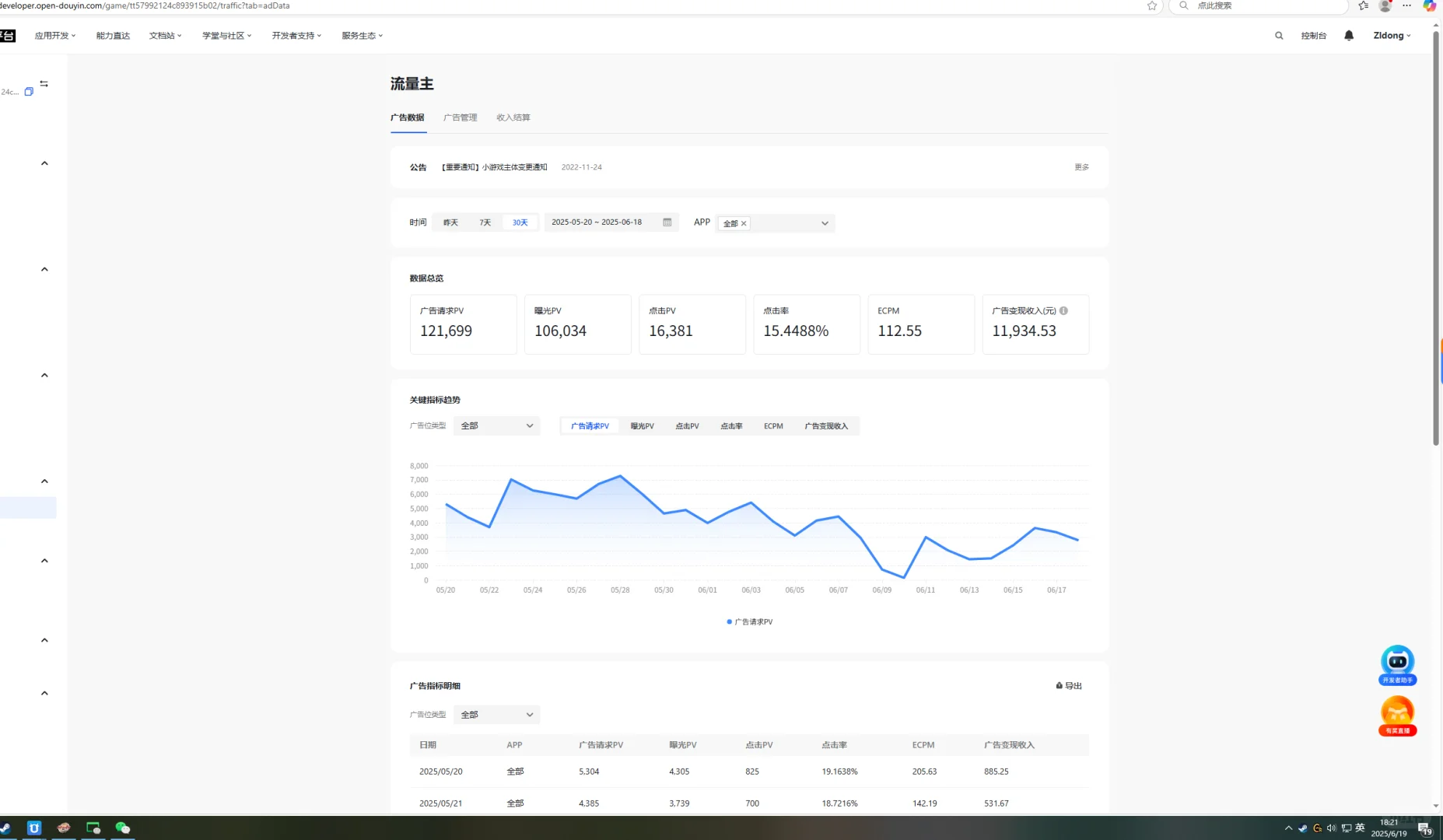Select 7天 time range
The height and width of the screenshot is (840, 1443).
(485, 222)
